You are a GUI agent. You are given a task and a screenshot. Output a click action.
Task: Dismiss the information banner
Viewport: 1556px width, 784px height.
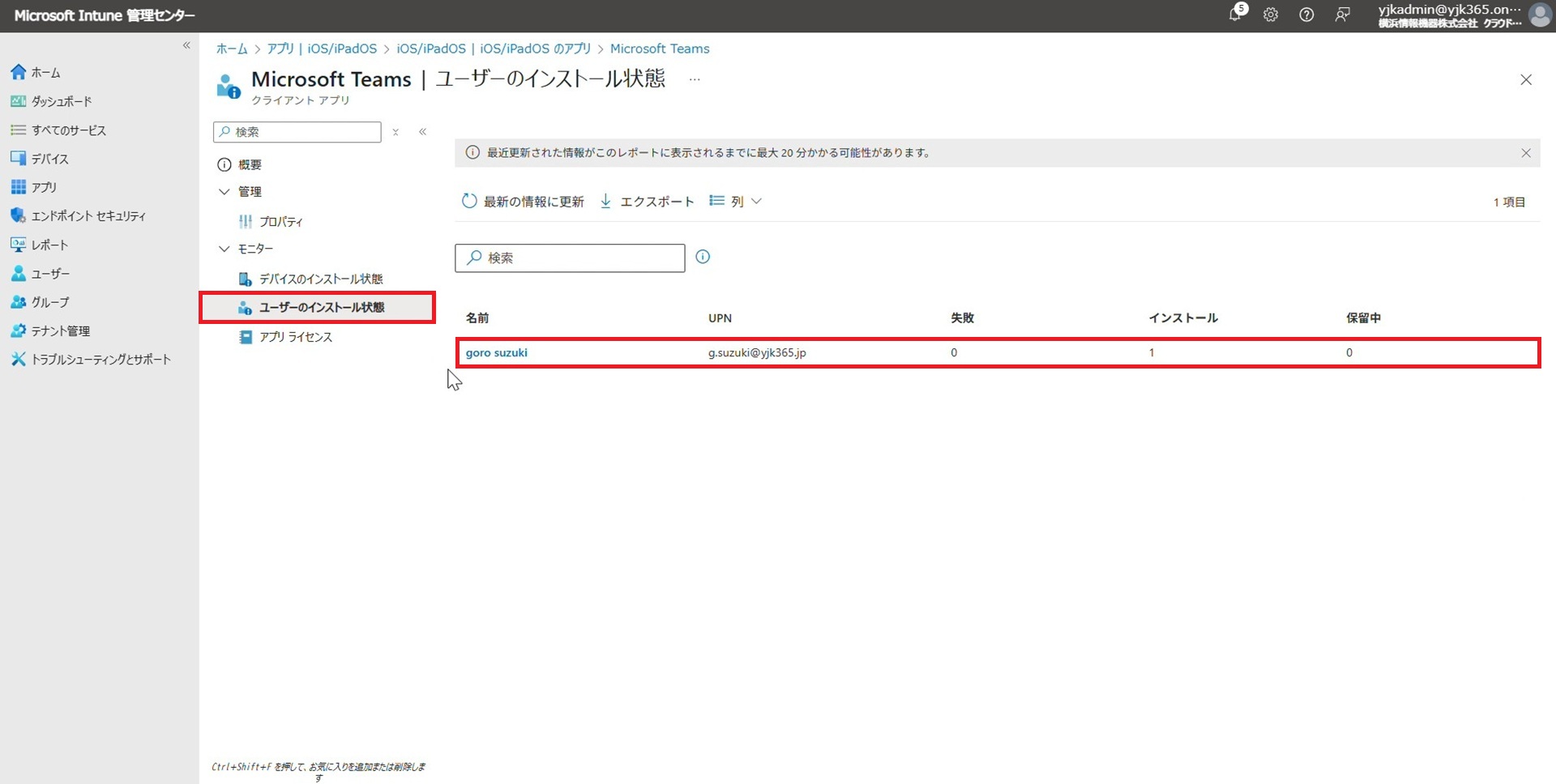click(x=1525, y=153)
